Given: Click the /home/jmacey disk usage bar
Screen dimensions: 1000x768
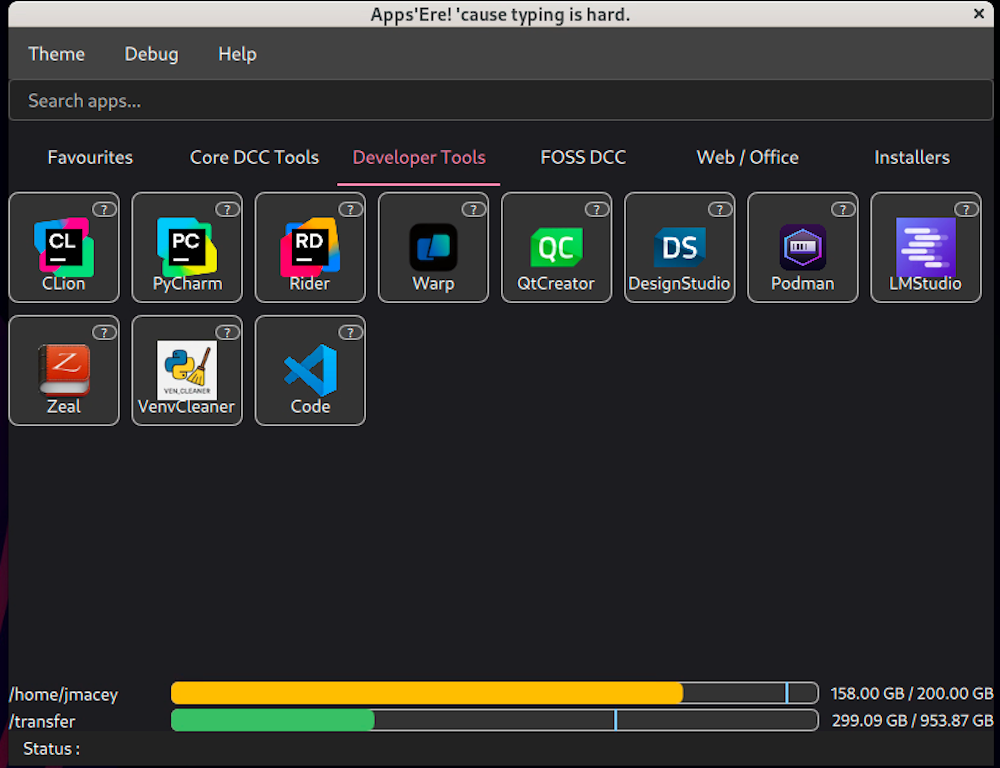Looking at the screenshot, I should click(x=494, y=693).
